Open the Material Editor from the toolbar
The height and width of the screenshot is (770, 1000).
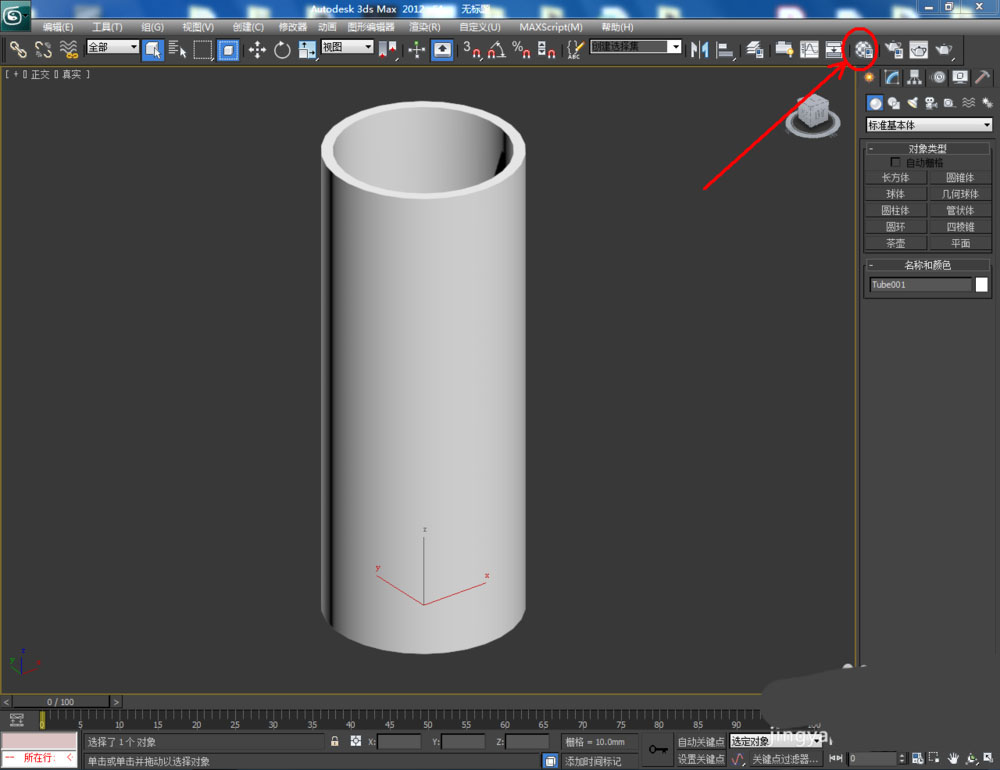click(864, 49)
